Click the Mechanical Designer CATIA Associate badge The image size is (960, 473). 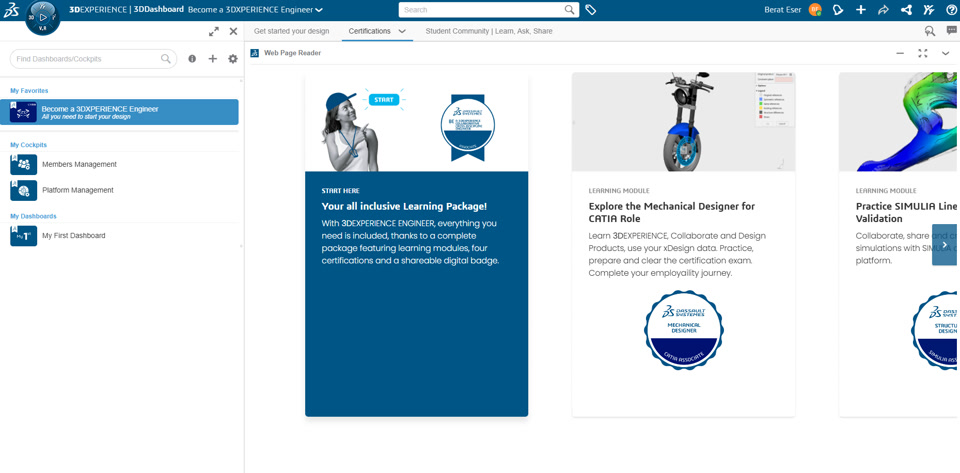click(x=683, y=330)
